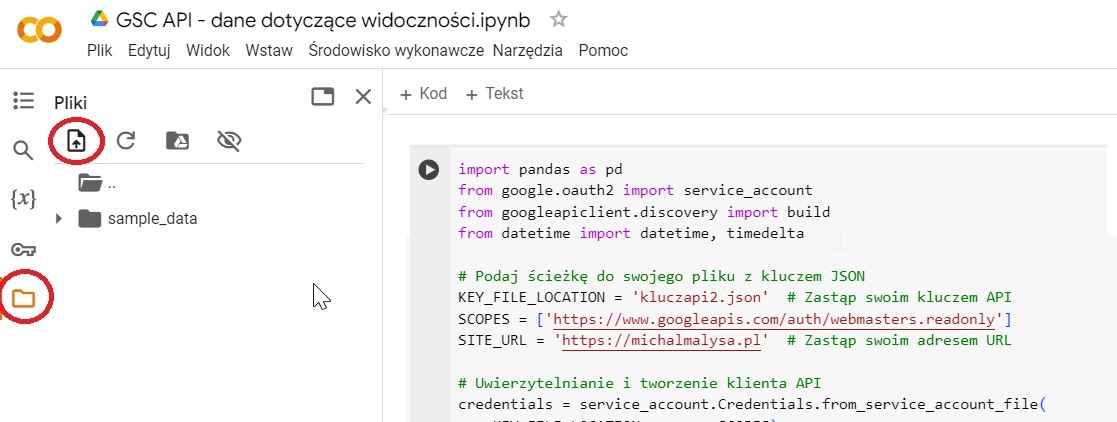Star the notebook with the star icon

click(x=558, y=19)
